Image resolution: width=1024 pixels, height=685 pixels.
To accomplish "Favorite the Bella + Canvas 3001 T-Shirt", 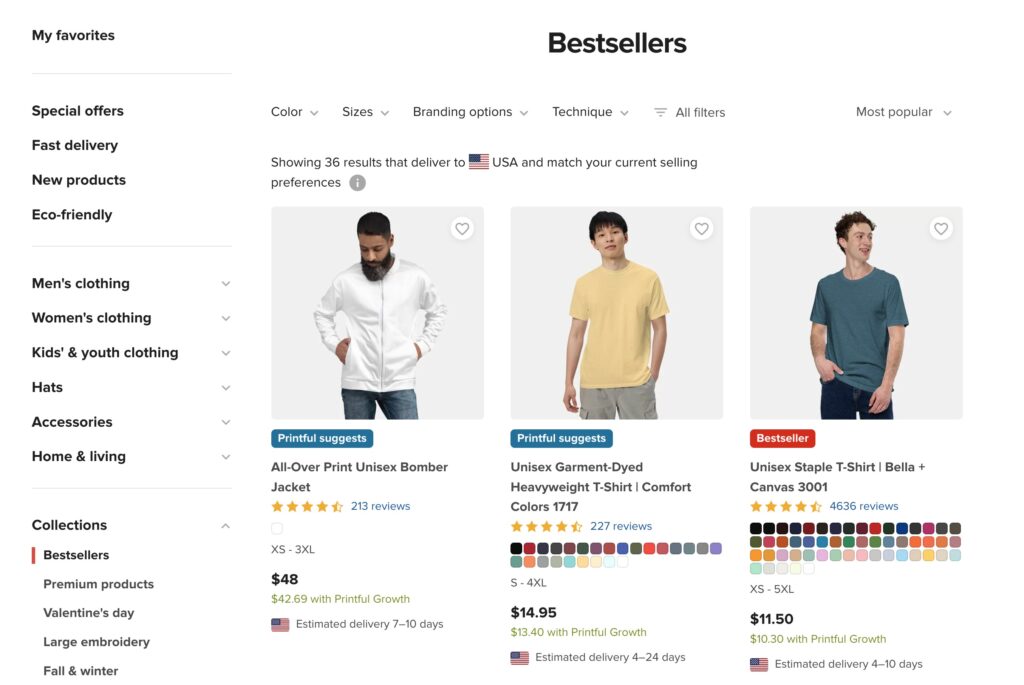I will 941,229.
